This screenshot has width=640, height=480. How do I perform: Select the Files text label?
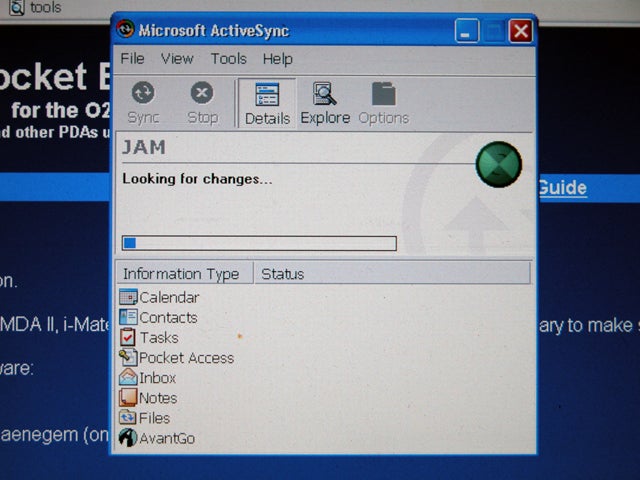click(x=154, y=418)
